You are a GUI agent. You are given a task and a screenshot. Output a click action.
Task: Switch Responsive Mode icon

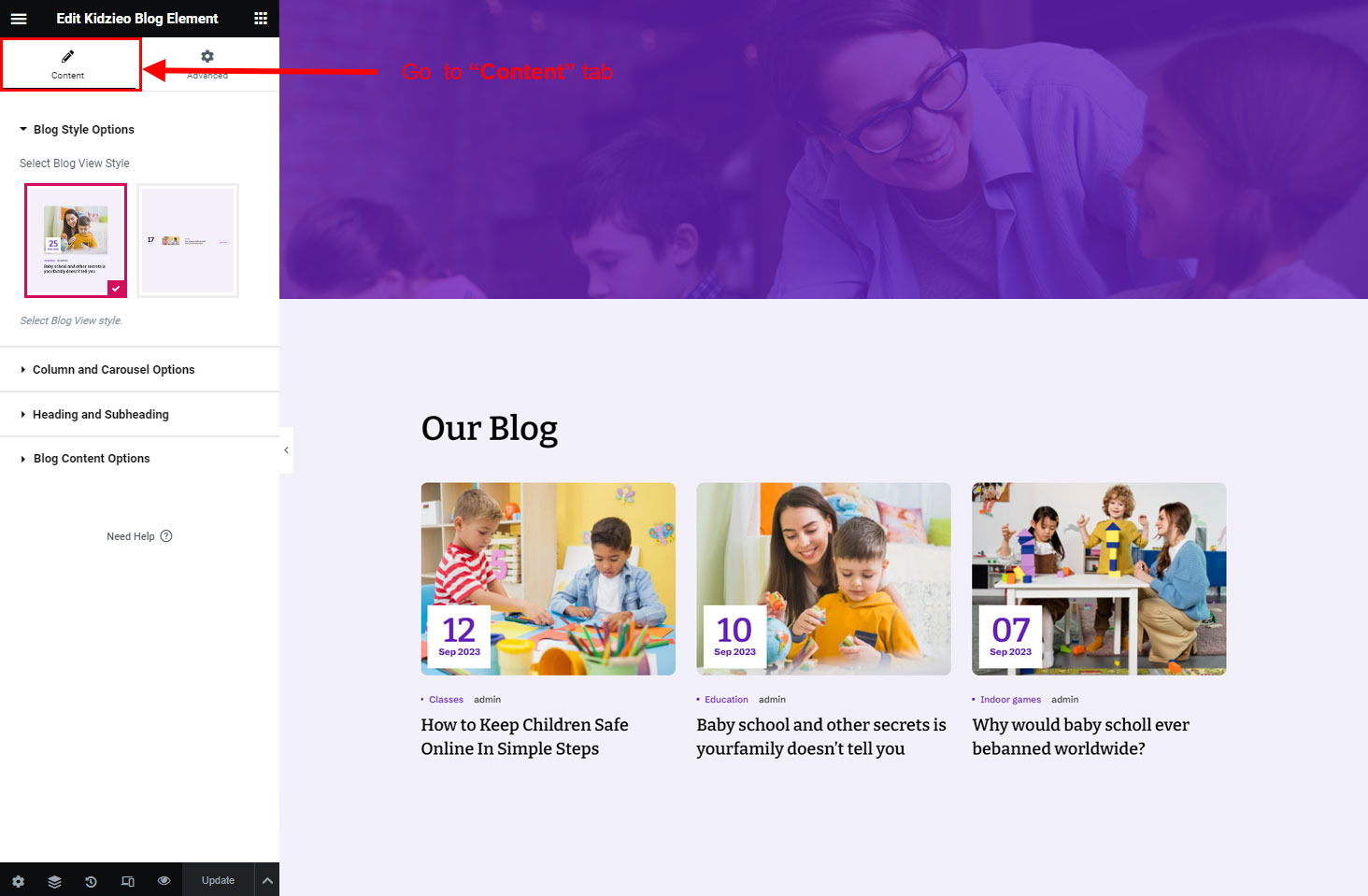(128, 881)
